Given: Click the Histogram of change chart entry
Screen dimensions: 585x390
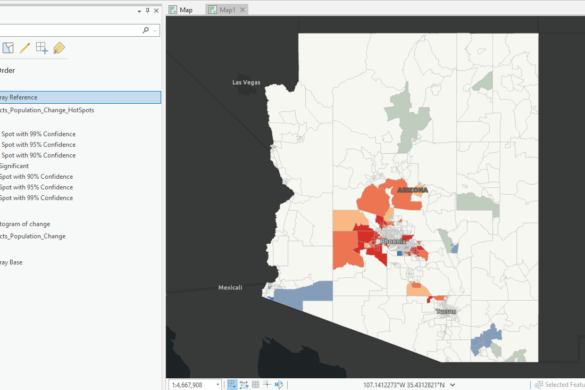Looking at the screenshot, I should [x=25, y=224].
